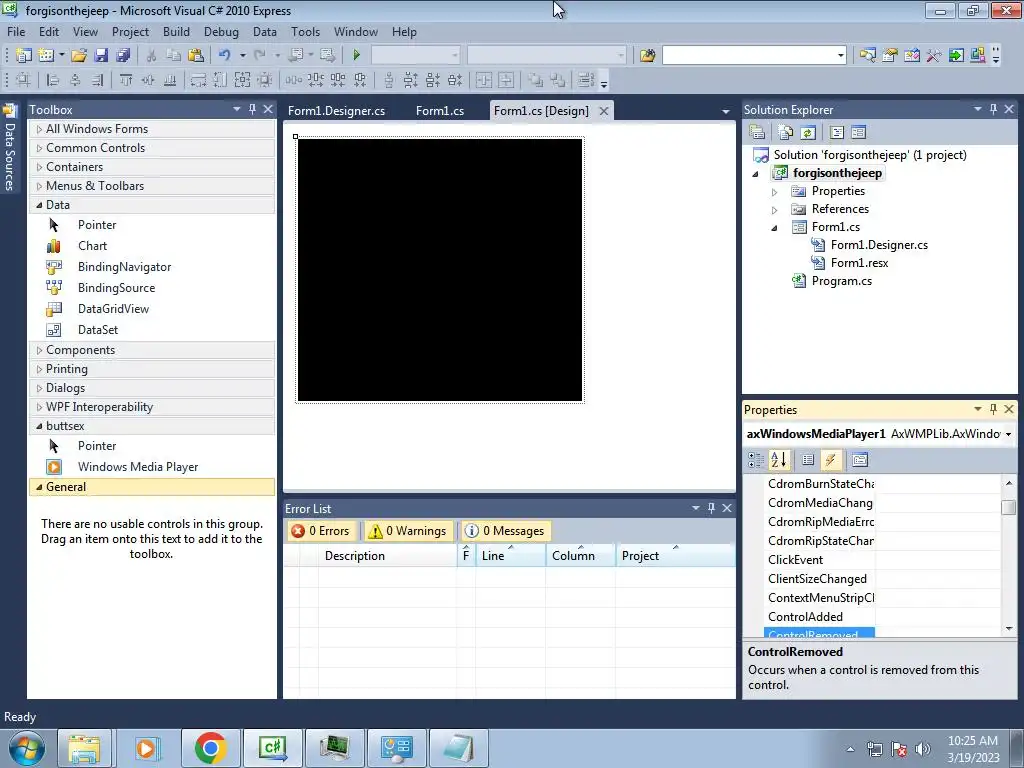Open the Tools menu
1024x768 pixels.
click(x=305, y=31)
